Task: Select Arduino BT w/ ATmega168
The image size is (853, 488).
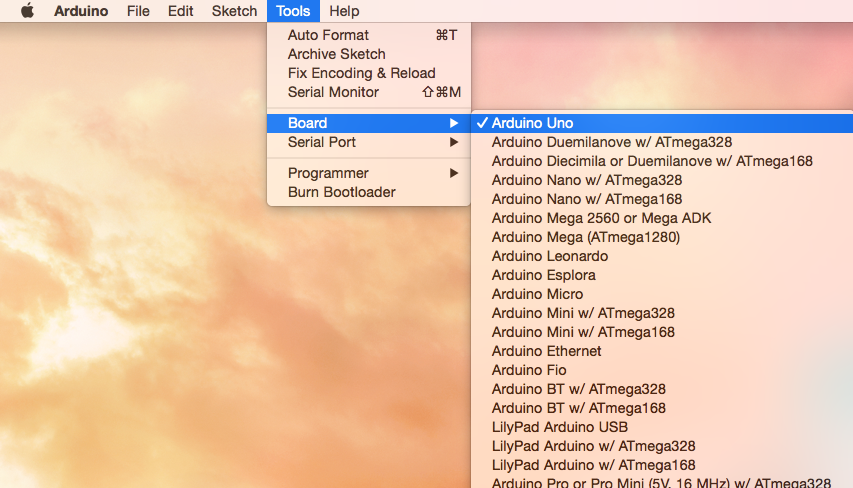Action: tap(662, 409)
